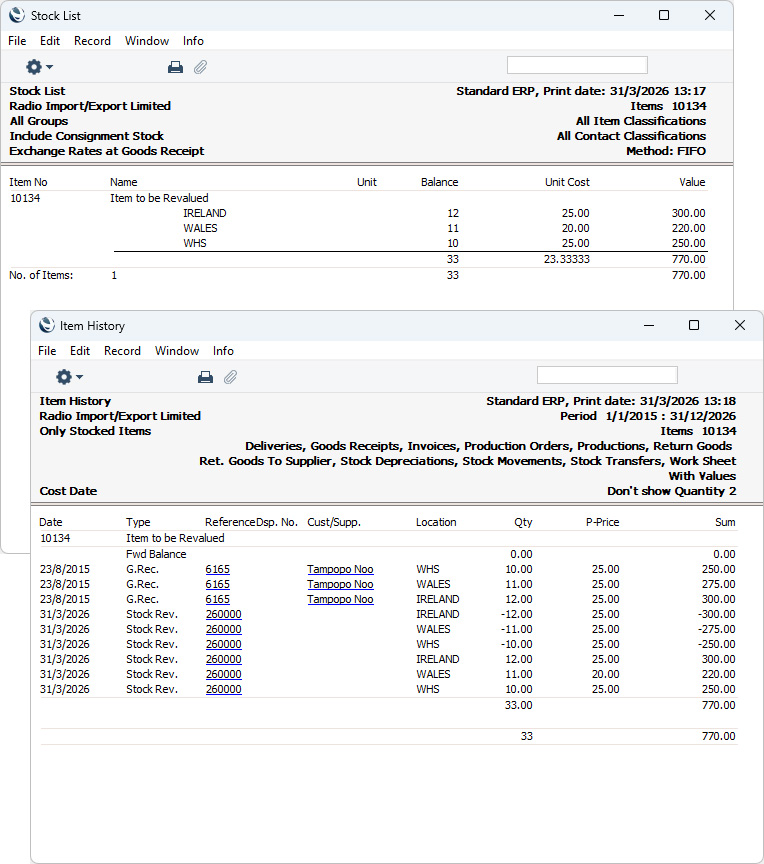Open attachments paperclip in Item History

coord(230,377)
